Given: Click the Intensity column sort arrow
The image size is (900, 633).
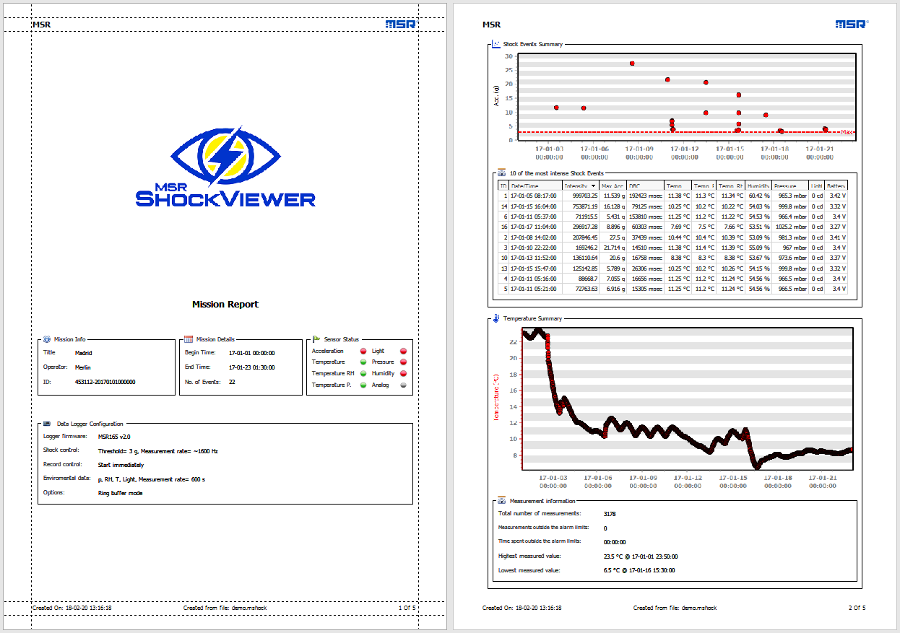Looking at the screenshot, I should (593, 186).
